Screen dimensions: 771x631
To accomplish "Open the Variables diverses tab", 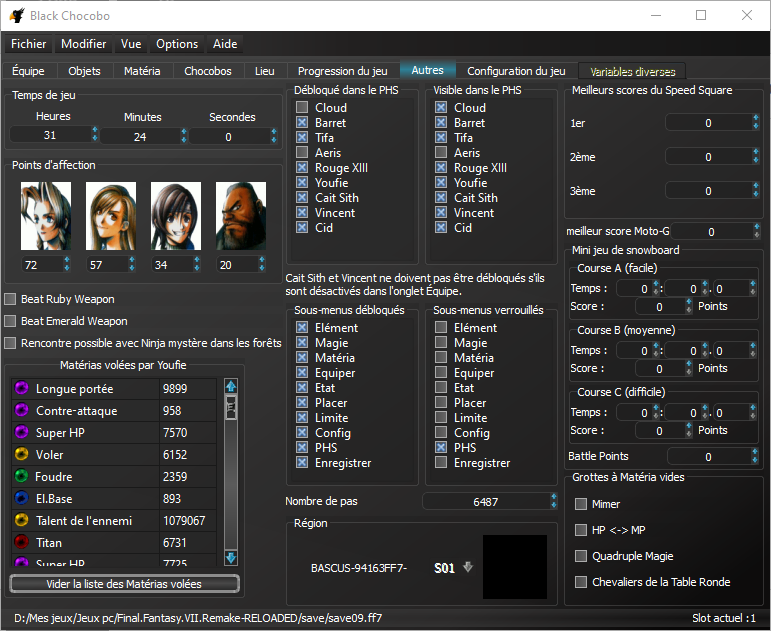I will point(632,71).
